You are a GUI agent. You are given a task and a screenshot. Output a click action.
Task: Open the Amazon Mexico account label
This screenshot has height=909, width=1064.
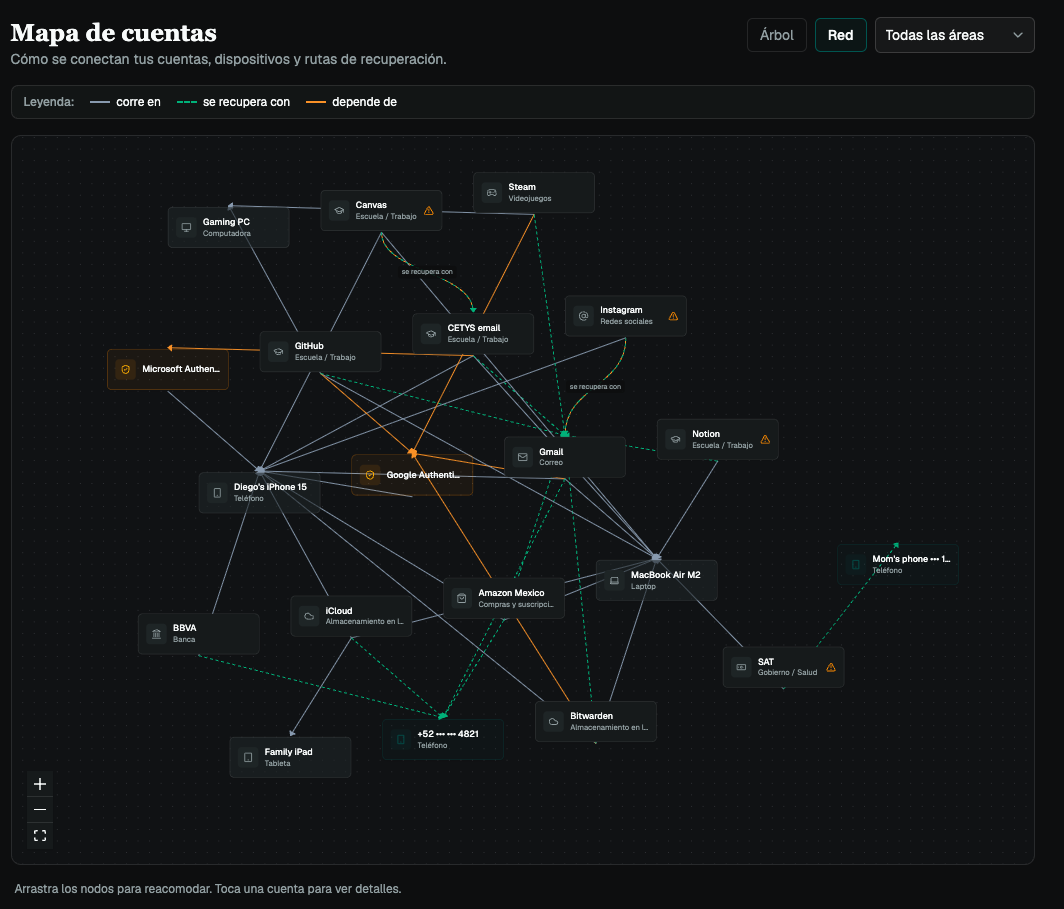point(511,593)
